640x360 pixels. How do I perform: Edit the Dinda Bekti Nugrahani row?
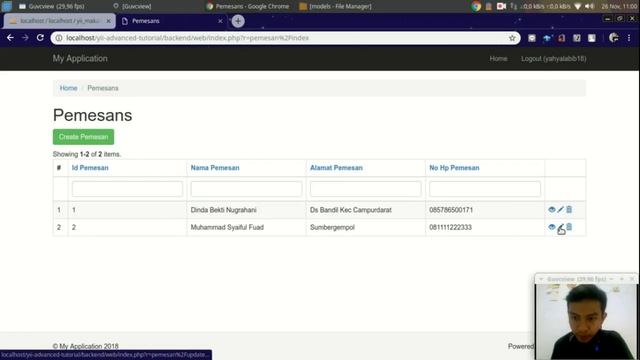(x=560, y=210)
